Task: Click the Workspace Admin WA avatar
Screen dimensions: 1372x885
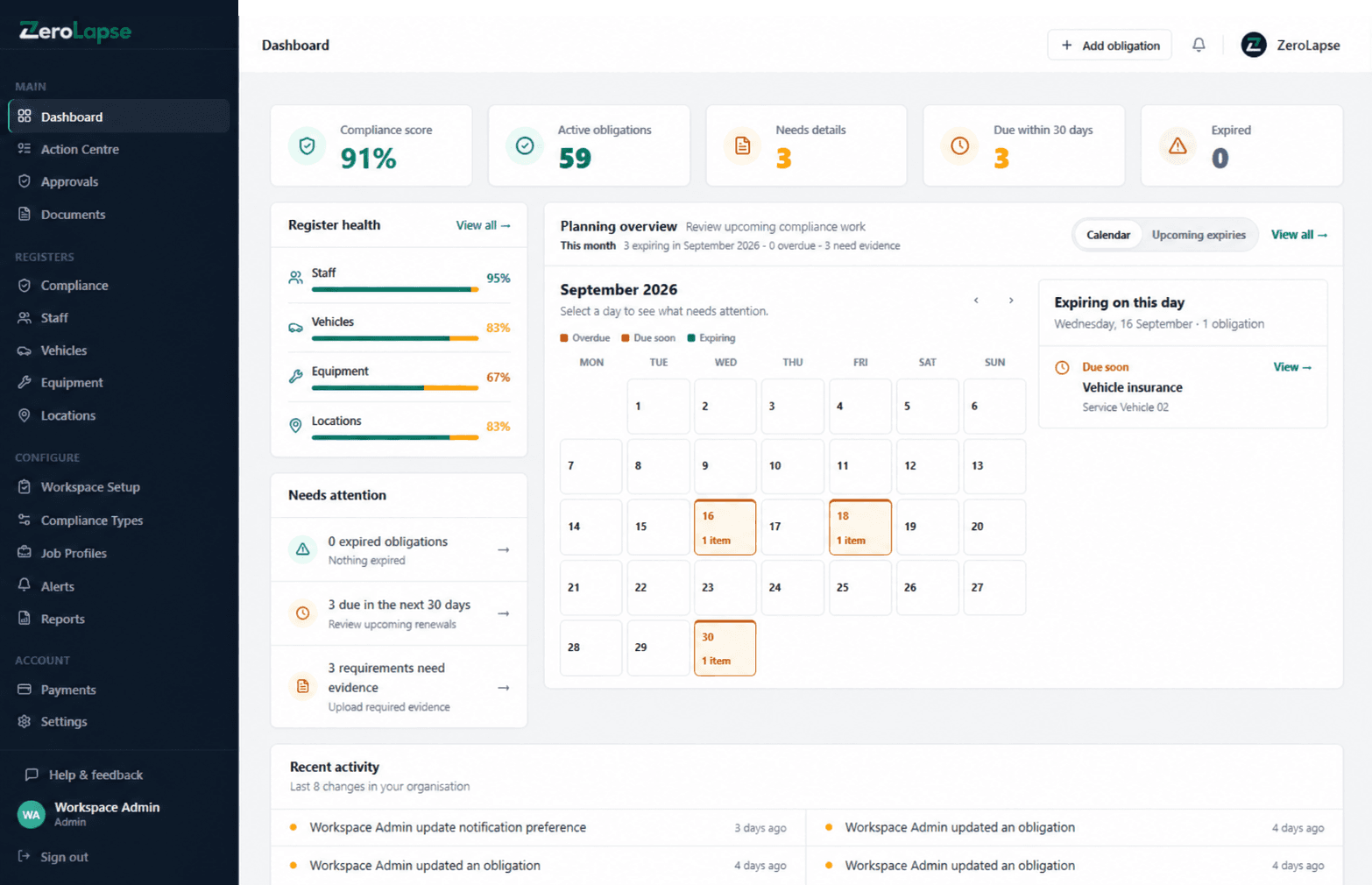Action: coord(32,814)
